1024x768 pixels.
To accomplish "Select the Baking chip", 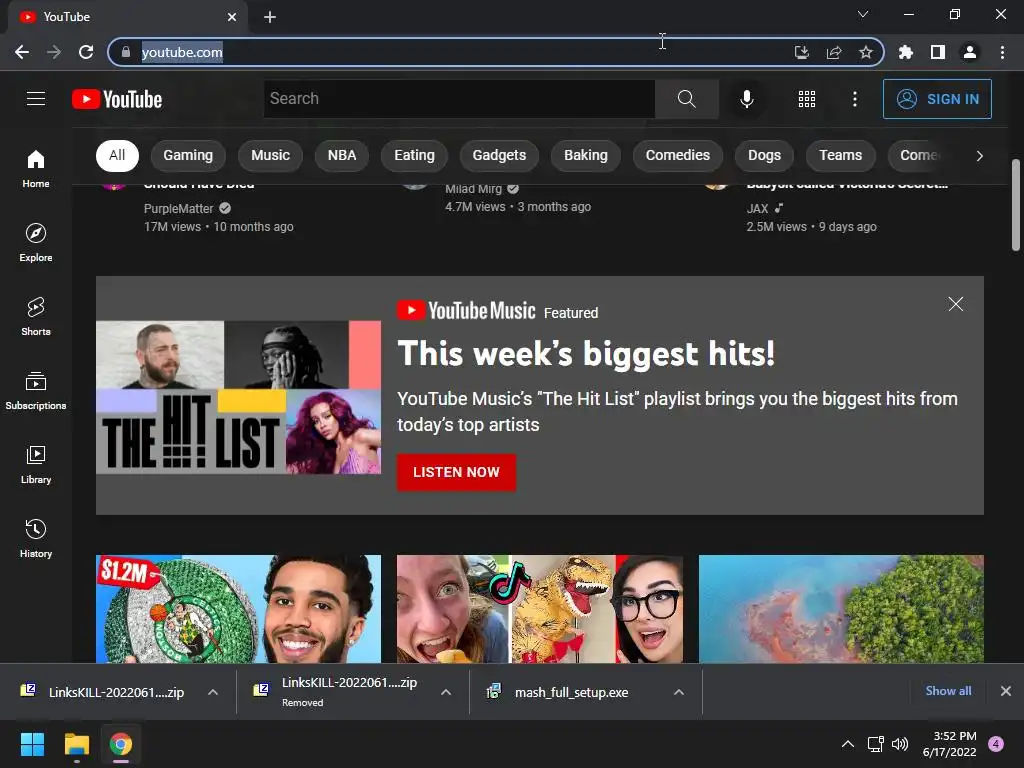I will point(586,155).
